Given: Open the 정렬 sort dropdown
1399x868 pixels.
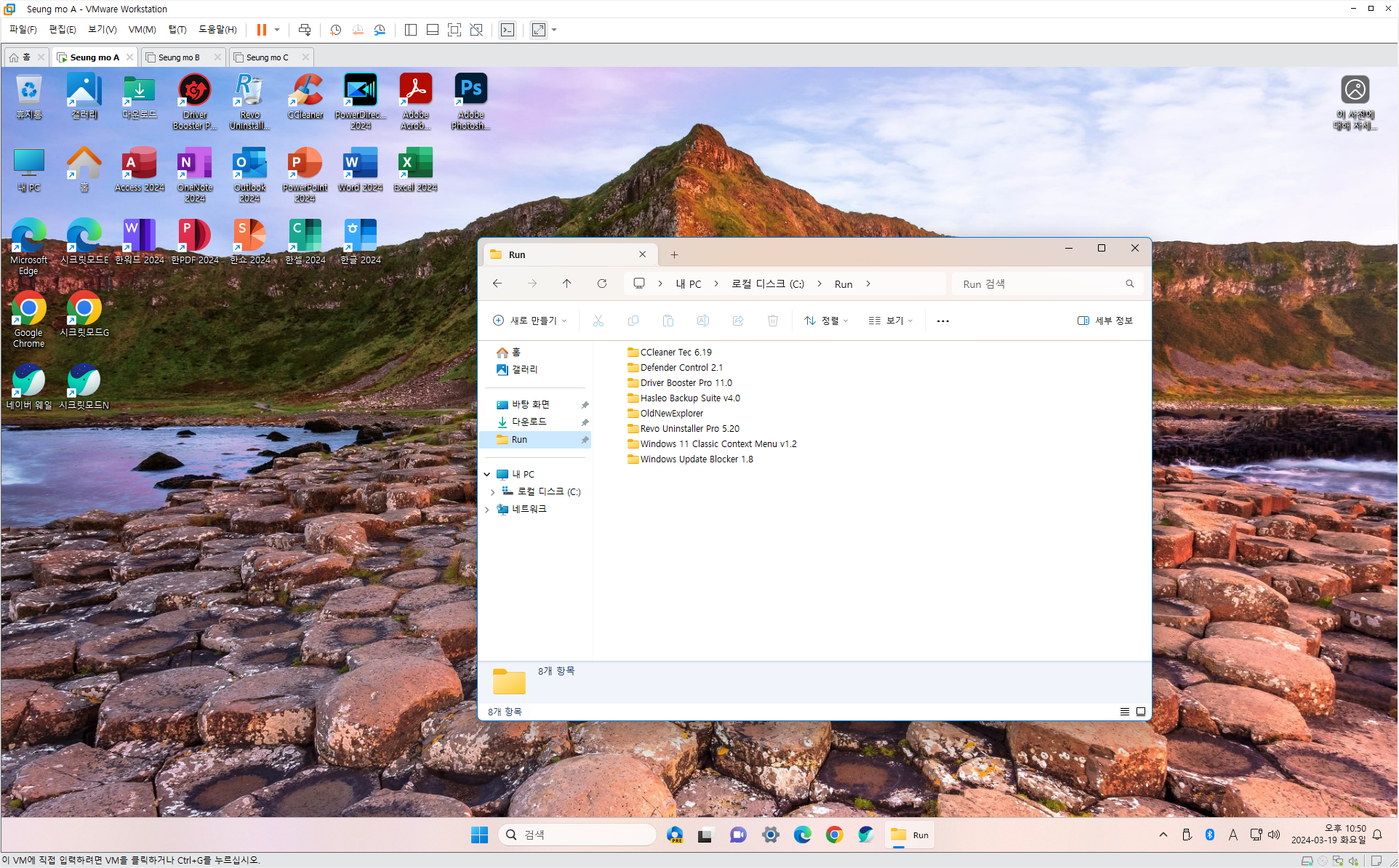Looking at the screenshot, I should (x=826, y=321).
